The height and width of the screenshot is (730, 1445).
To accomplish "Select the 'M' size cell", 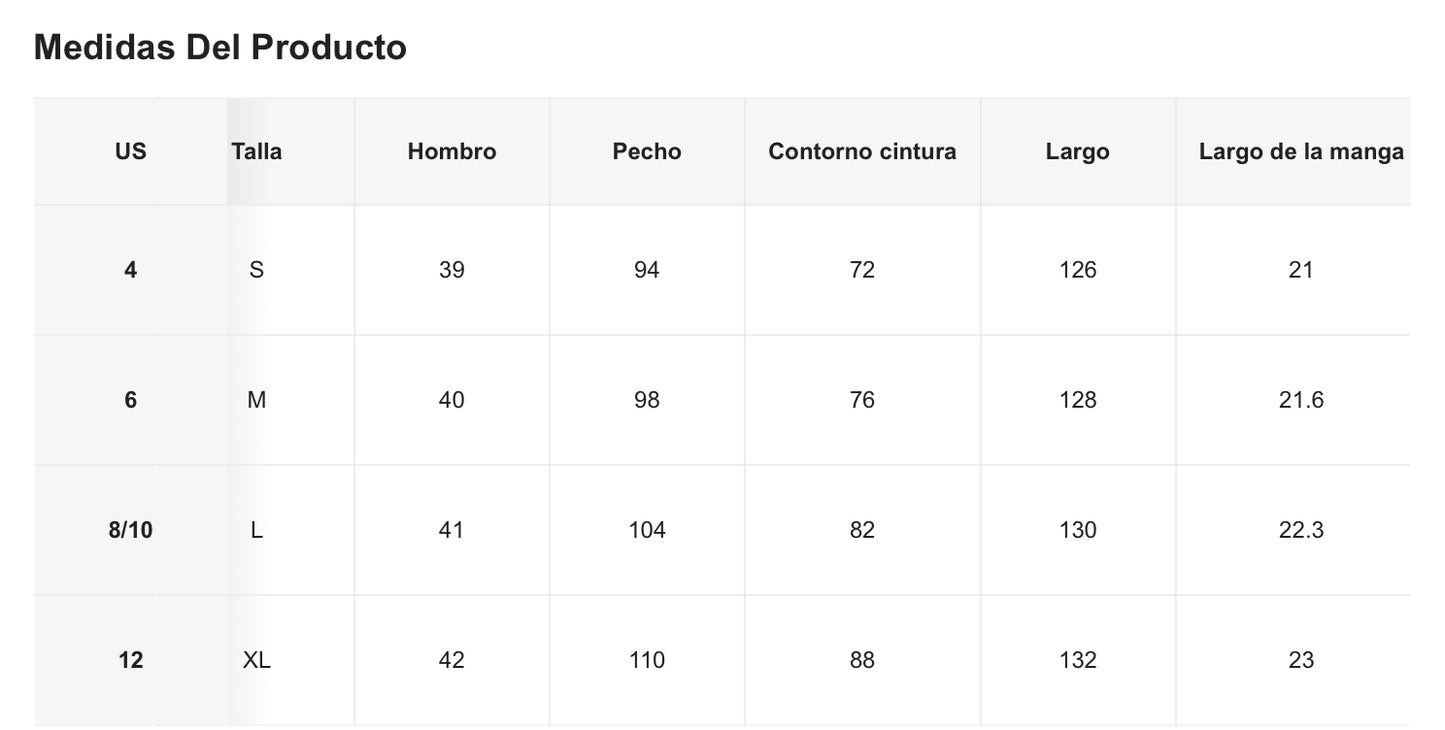I will (256, 400).
